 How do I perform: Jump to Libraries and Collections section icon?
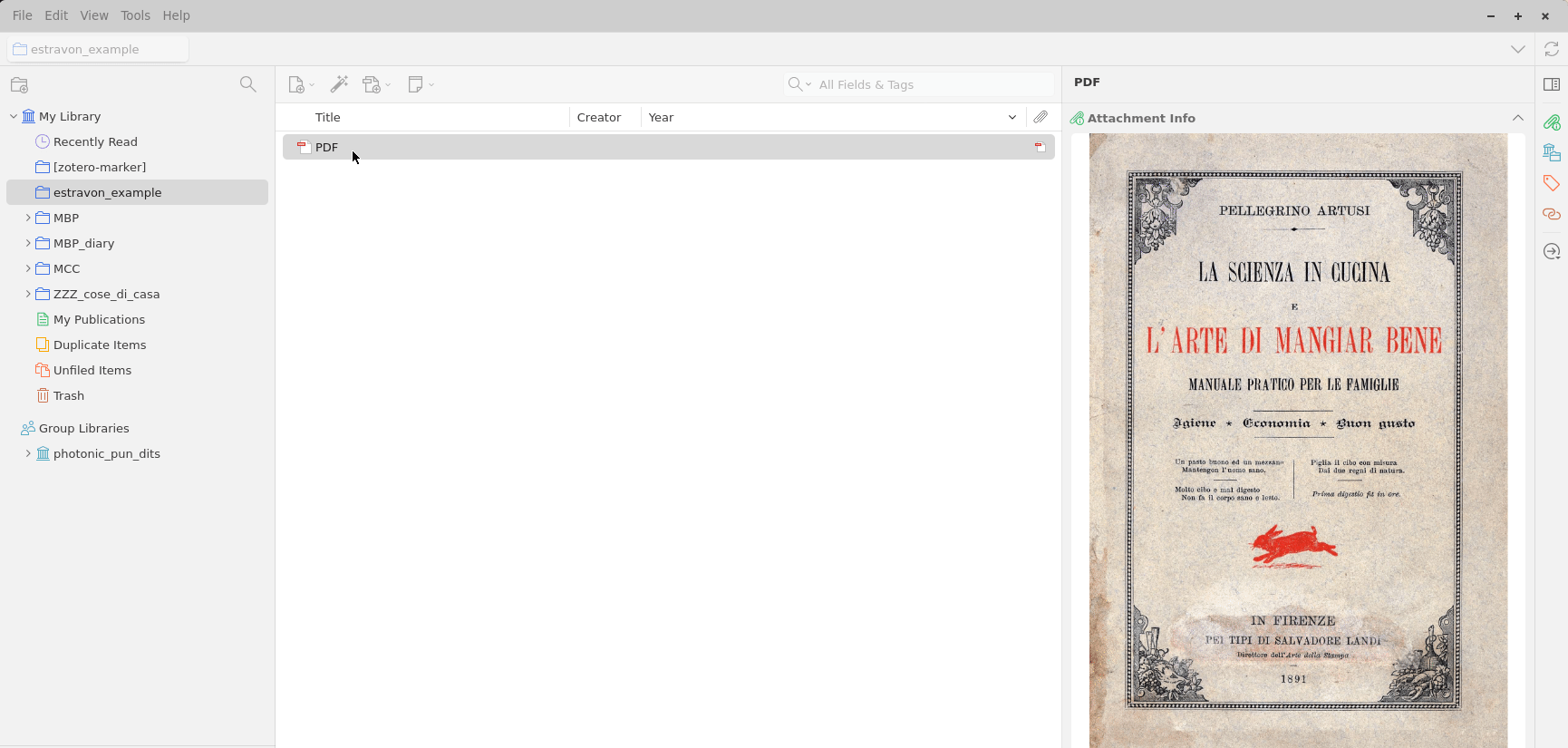pyautogui.click(x=1552, y=152)
